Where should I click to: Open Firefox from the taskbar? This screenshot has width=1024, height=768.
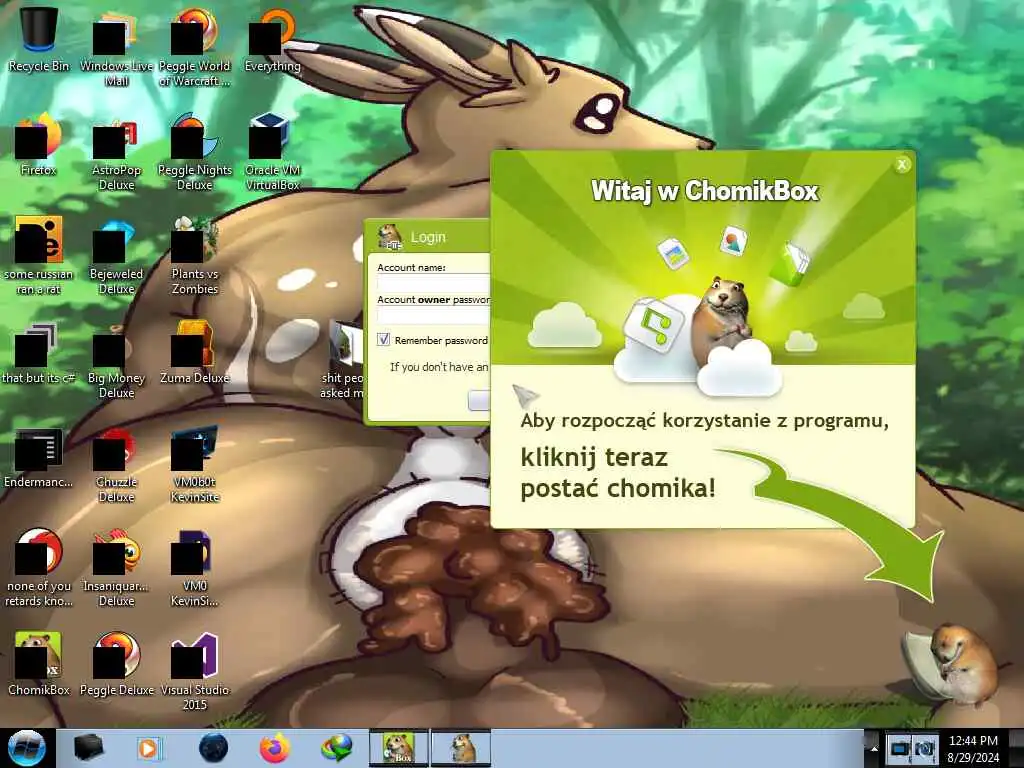pos(275,748)
